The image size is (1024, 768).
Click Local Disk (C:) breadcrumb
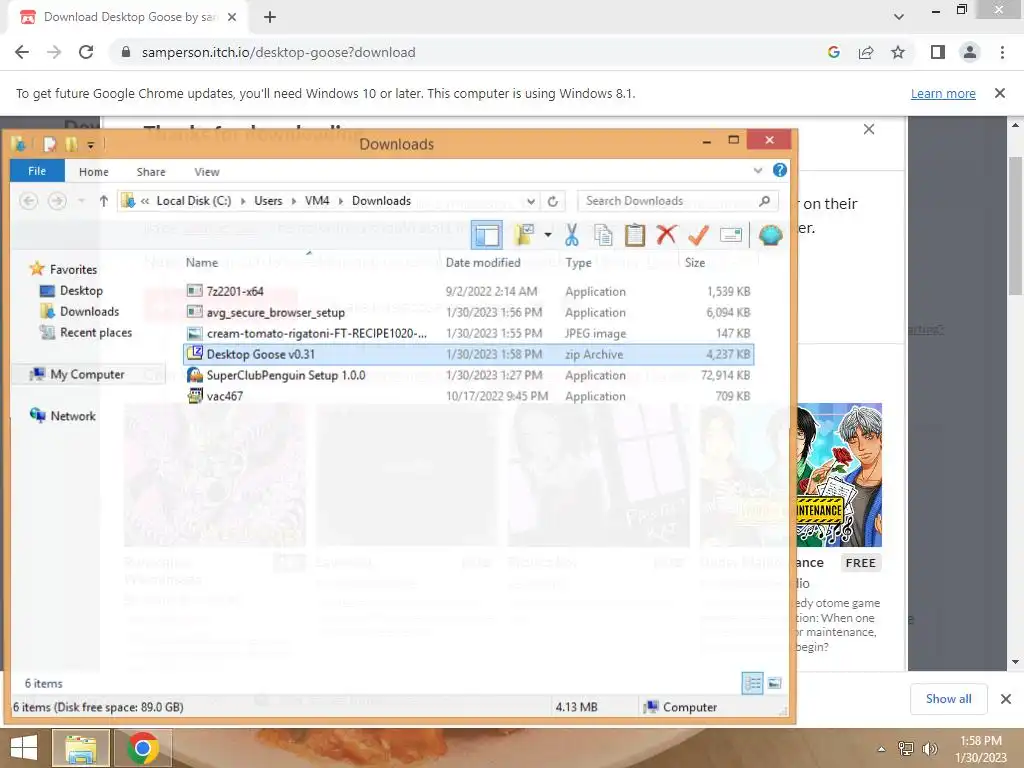point(193,201)
